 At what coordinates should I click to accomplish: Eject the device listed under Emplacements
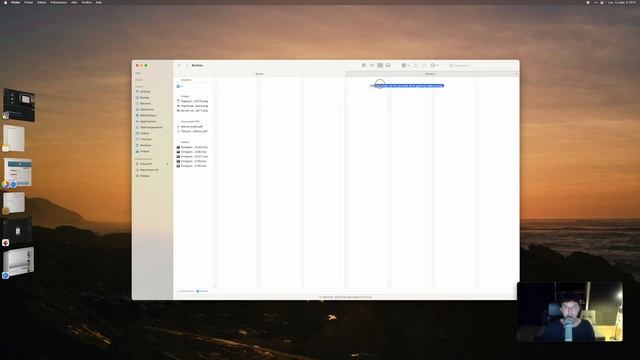click(167, 164)
